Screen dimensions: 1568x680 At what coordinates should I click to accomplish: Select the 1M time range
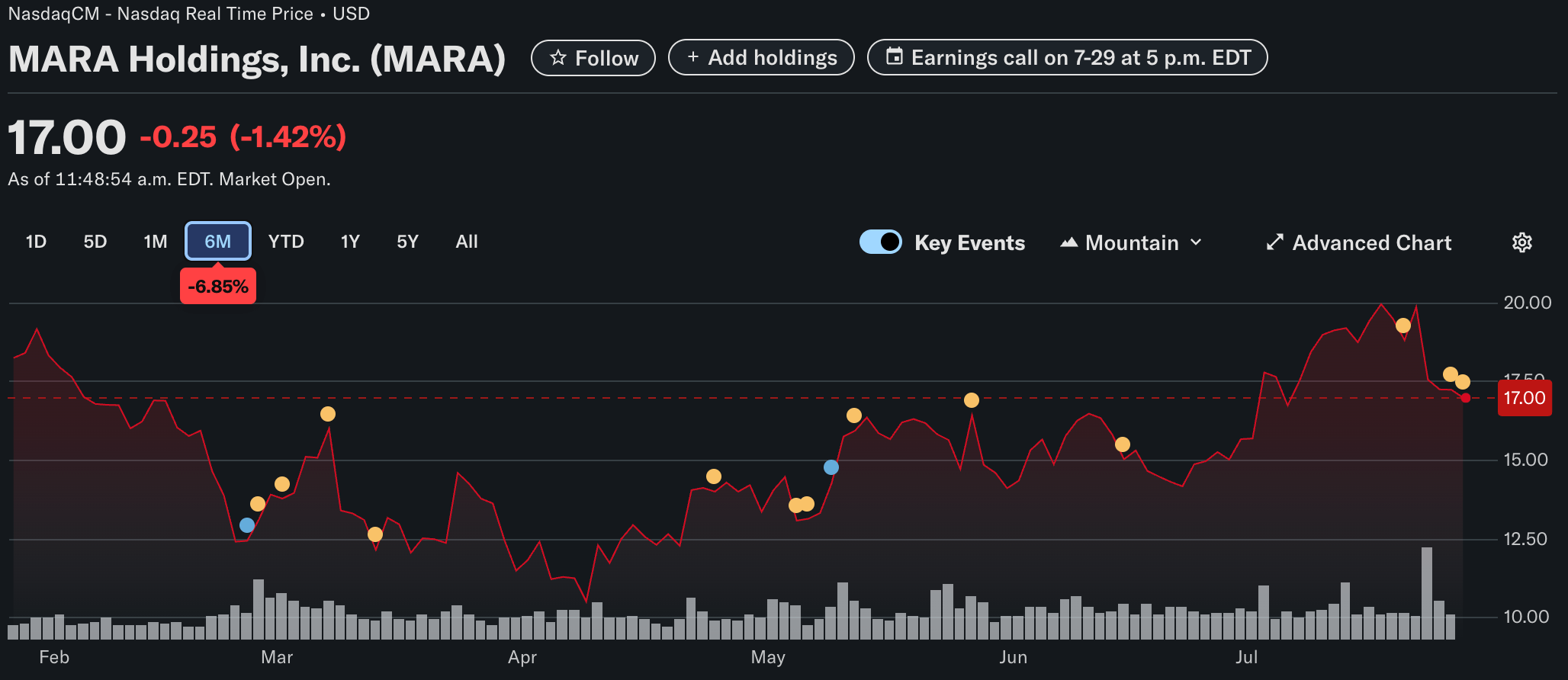155,242
